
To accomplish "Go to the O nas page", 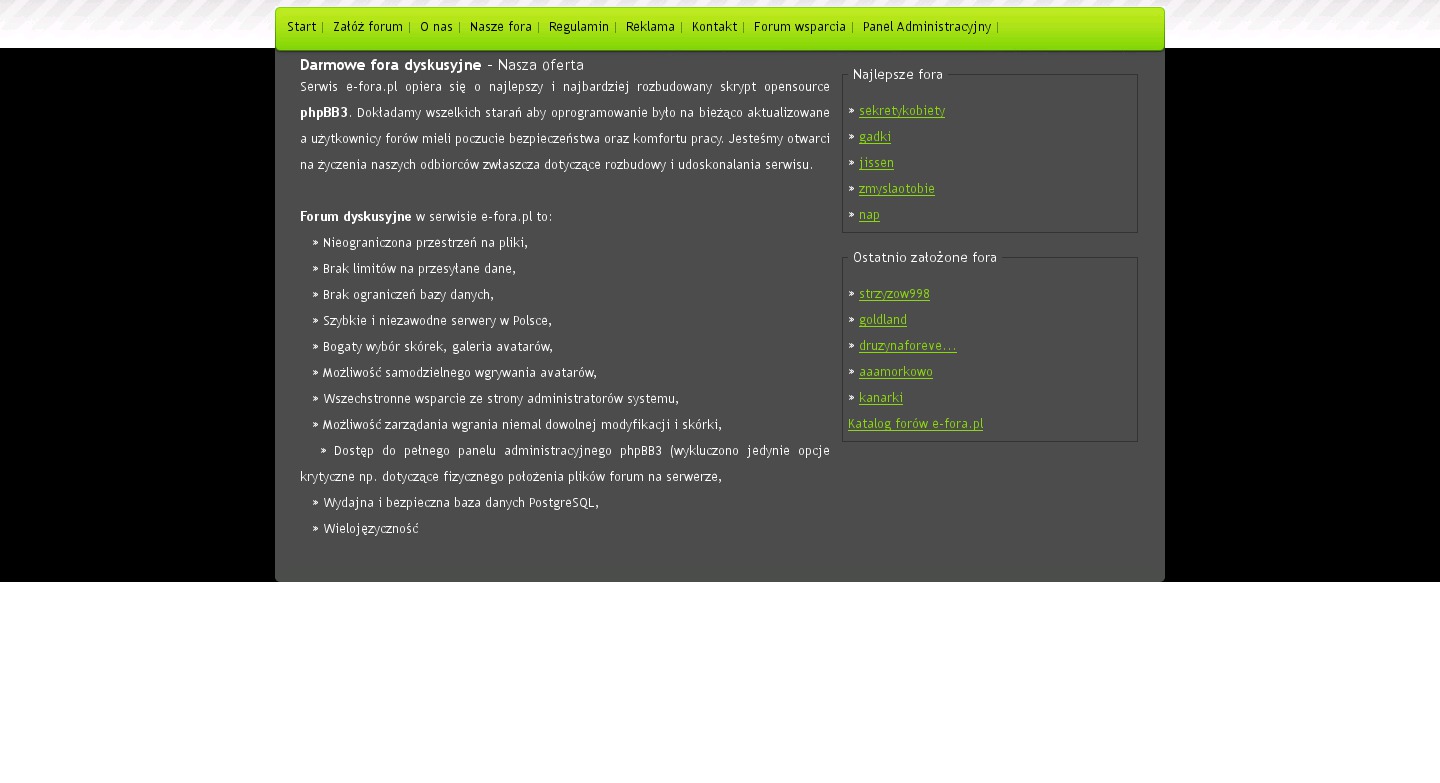I will click(436, 27).
